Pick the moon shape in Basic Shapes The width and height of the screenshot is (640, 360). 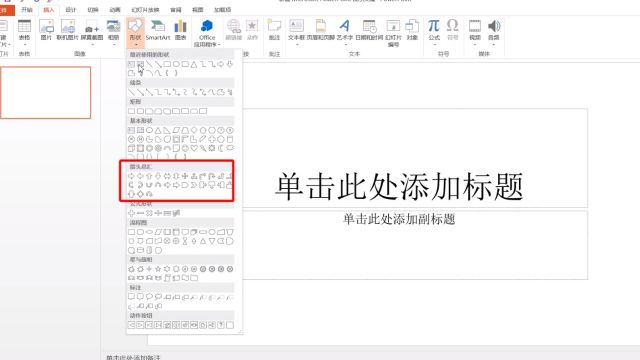coord(221,148)
